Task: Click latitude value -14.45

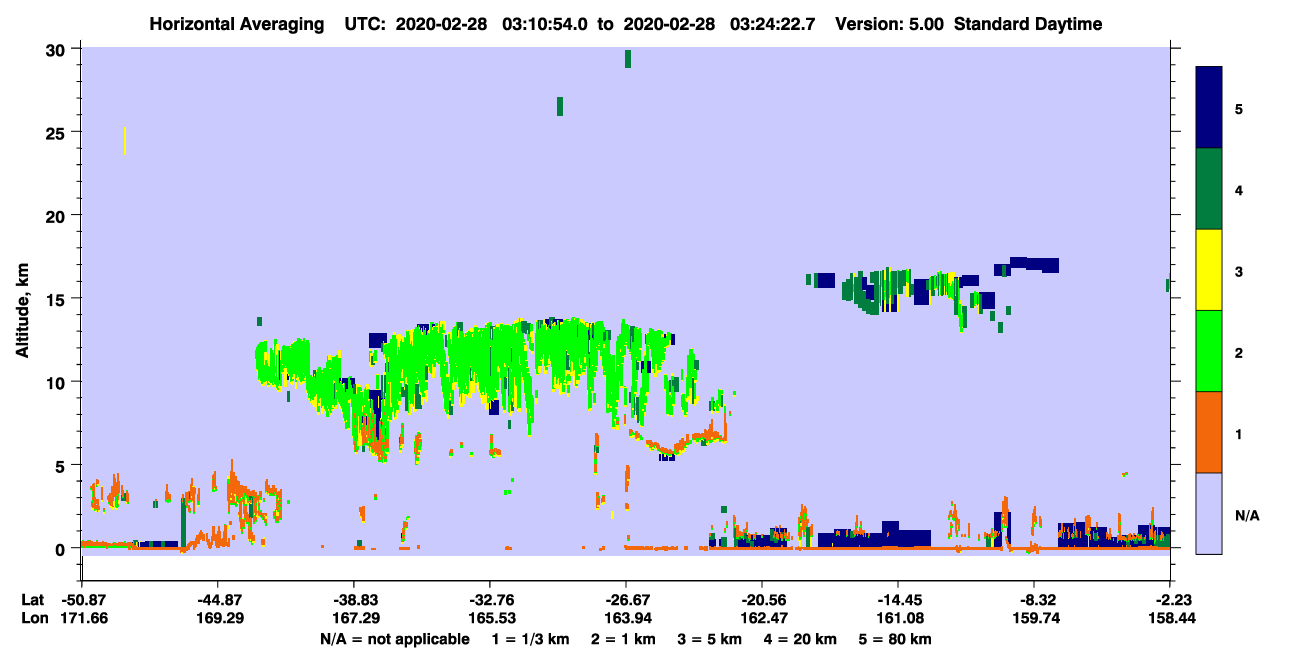Action: (x=897, y=600)
